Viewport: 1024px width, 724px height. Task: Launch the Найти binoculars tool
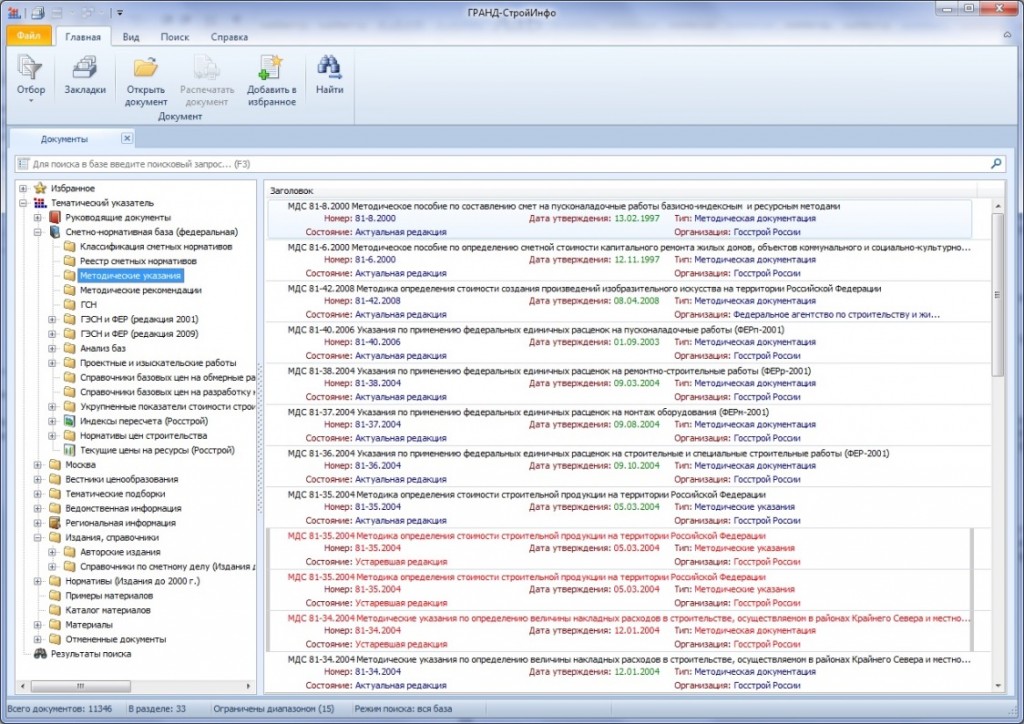tap(329, 75)
